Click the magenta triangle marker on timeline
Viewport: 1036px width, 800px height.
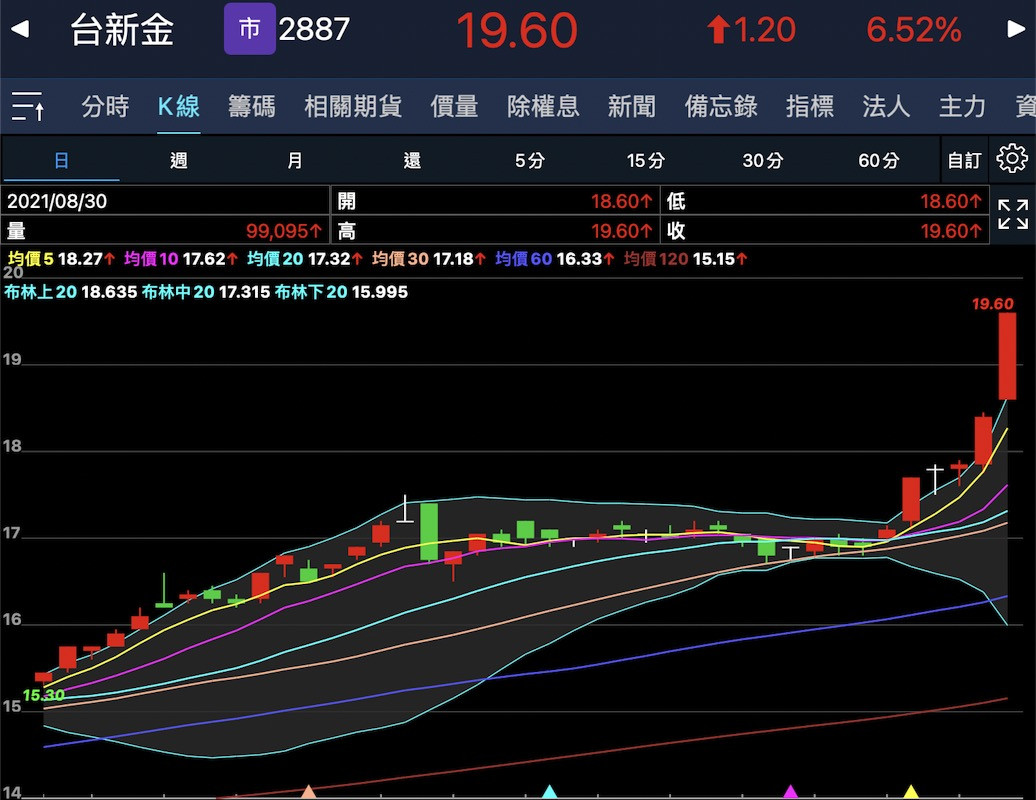click(790, 791)
